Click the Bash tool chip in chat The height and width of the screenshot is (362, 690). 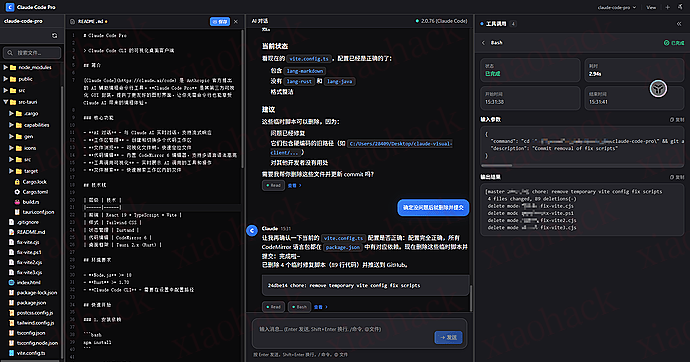[x=299, y=307]
